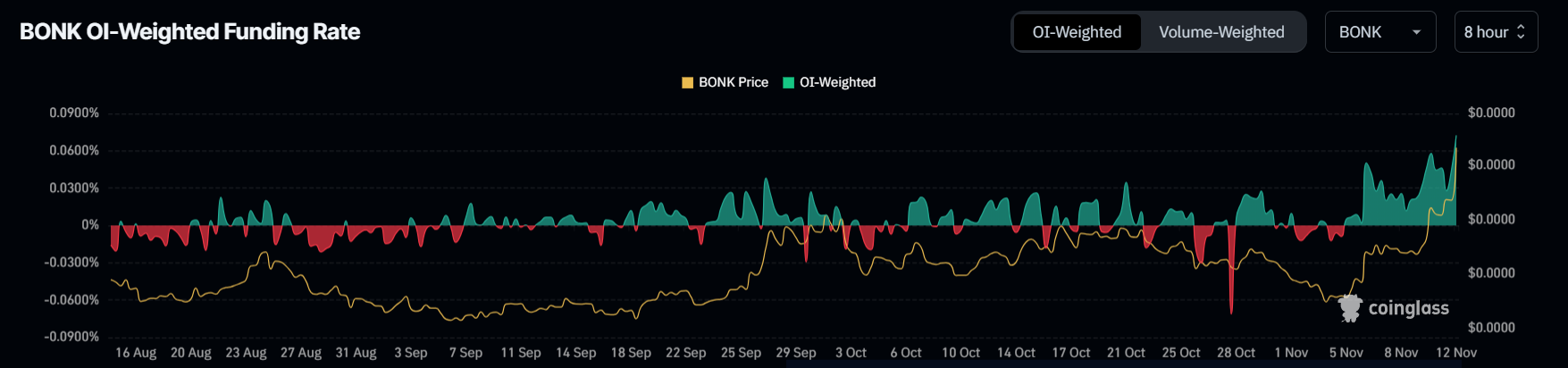1568x368 pixels.
Task: Click the -0.0300% y-axis label
Action: point(71,263)
